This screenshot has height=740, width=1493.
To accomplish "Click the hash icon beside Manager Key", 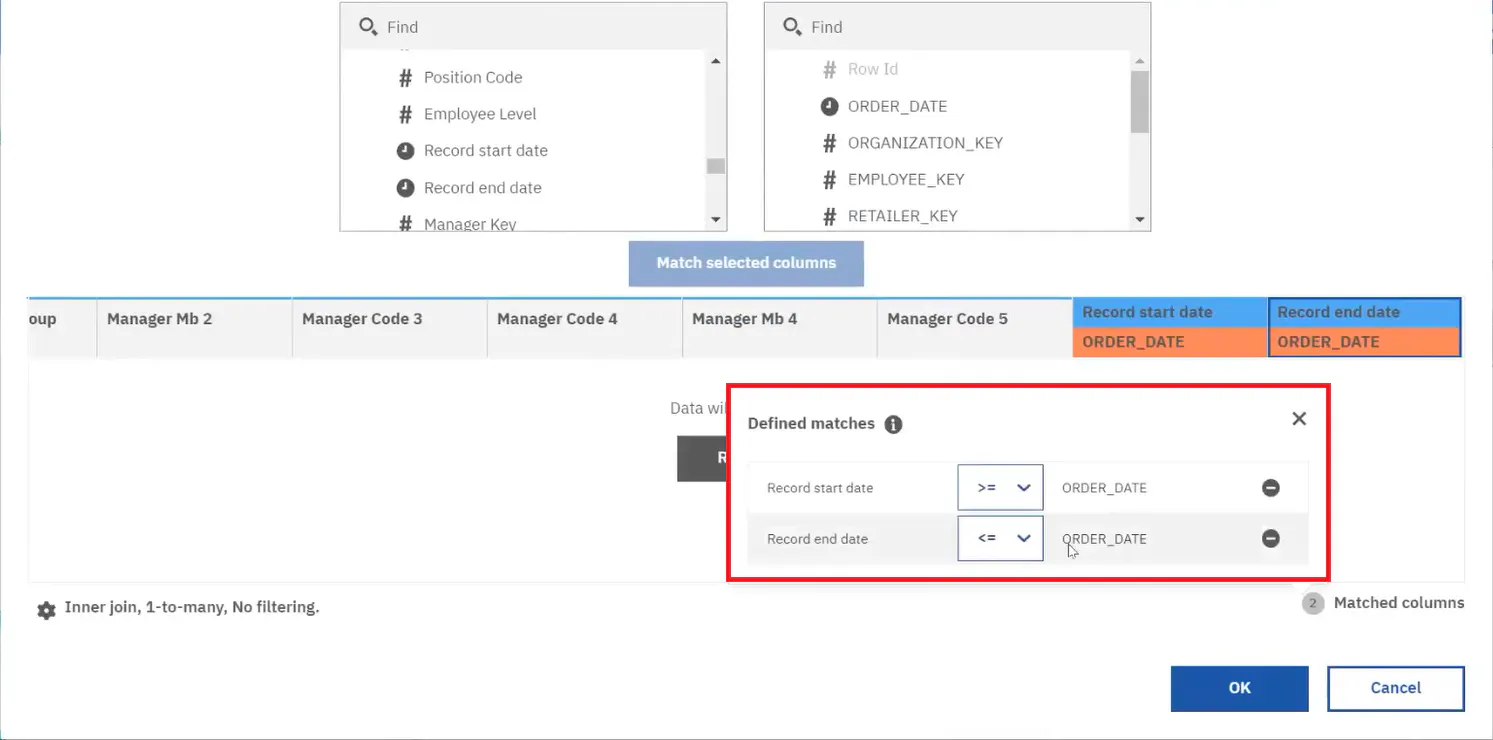I will pos(405,224).
